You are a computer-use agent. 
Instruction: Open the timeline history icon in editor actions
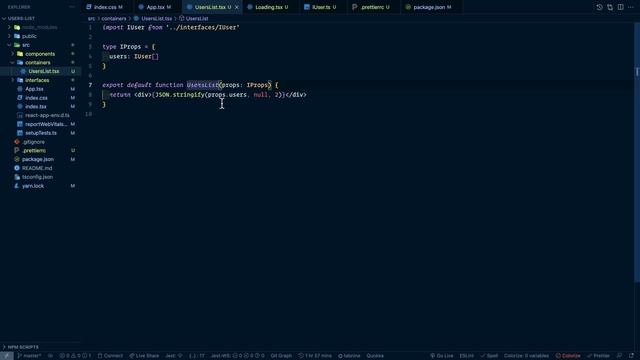pyautogui.click(x=599, y=7)
